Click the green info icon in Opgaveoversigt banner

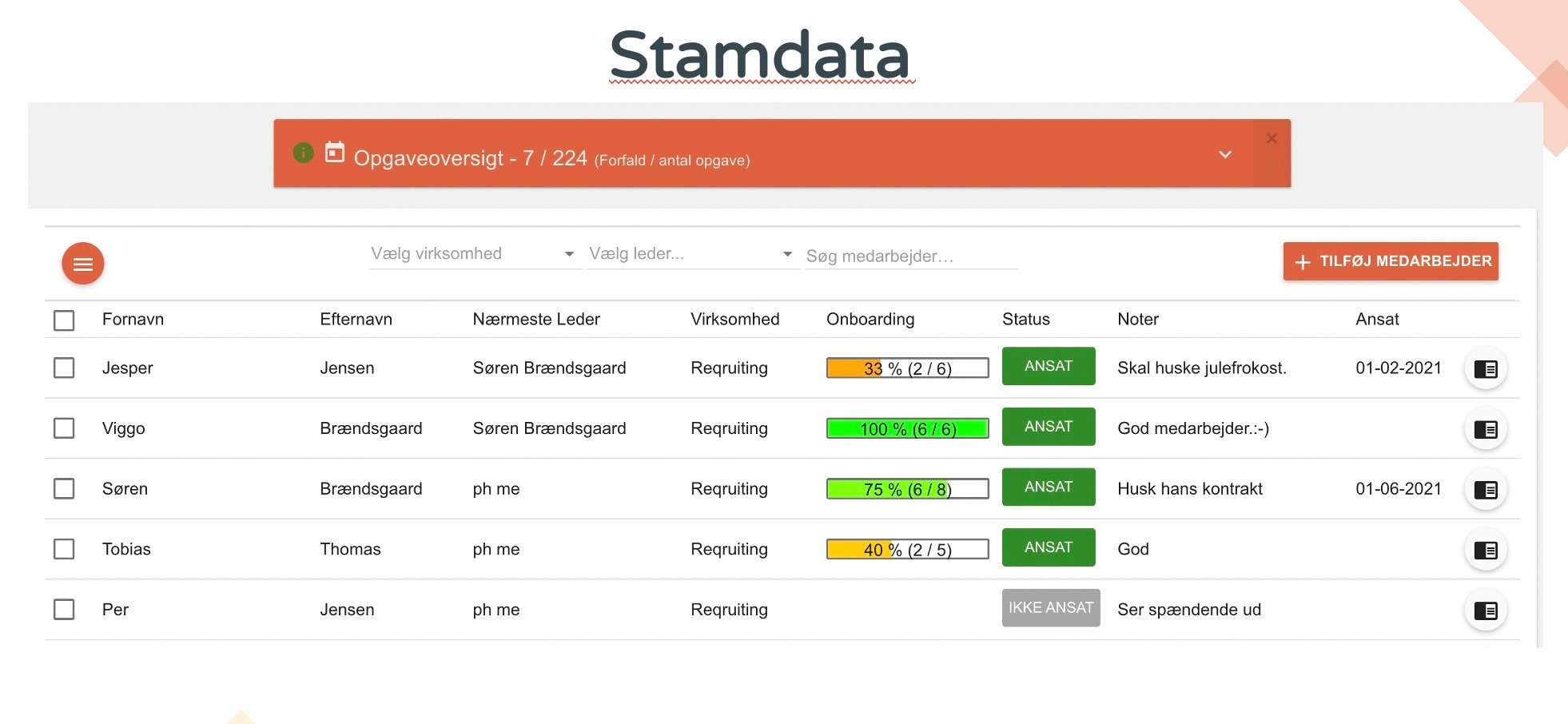coord(304,152)
